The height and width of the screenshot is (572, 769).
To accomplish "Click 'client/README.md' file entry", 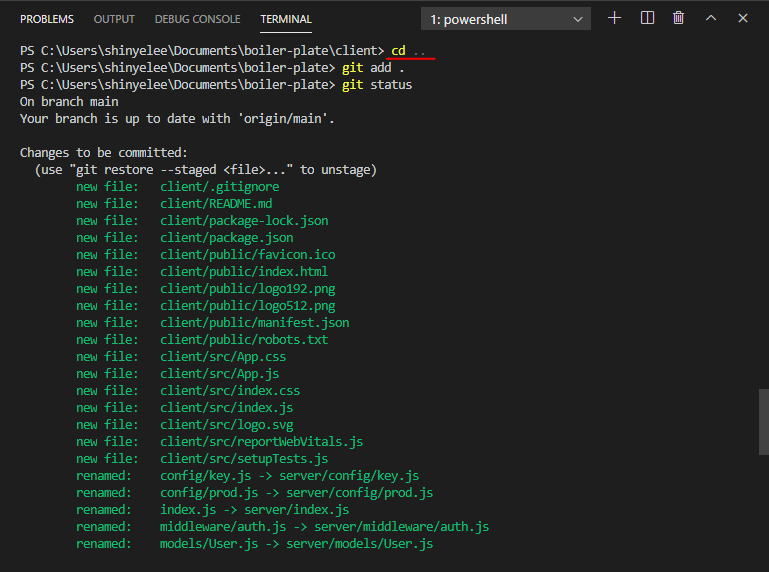I will pyautogui.click(x=216, y=204).
